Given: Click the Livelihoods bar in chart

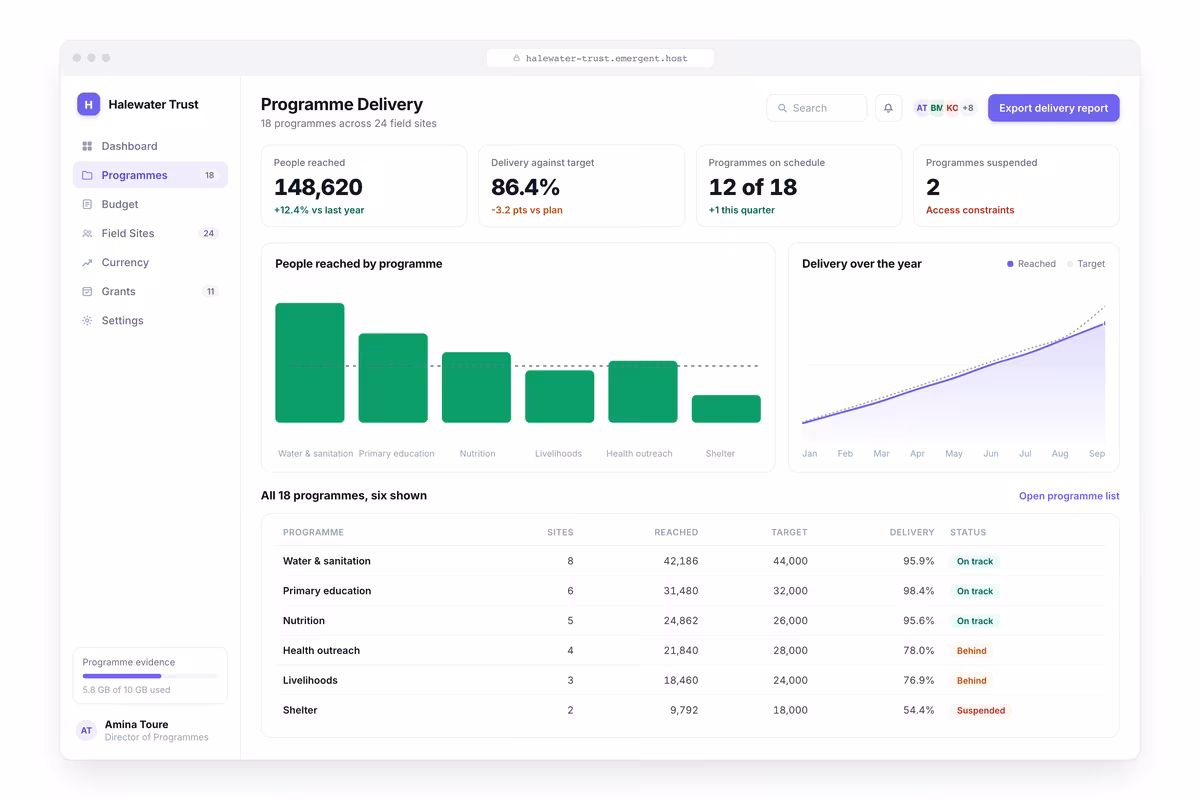Looking at the screenshot, I should (x=560, y=396).
